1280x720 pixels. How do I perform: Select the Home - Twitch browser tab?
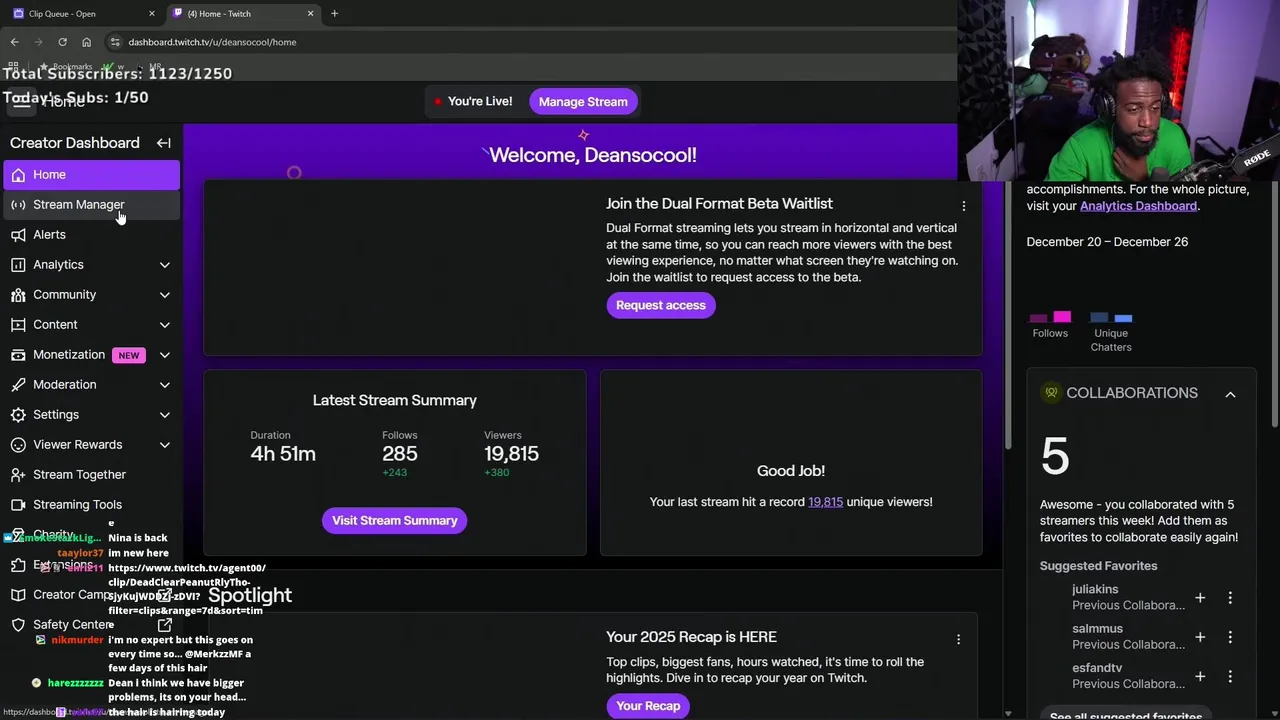point(242,14)
